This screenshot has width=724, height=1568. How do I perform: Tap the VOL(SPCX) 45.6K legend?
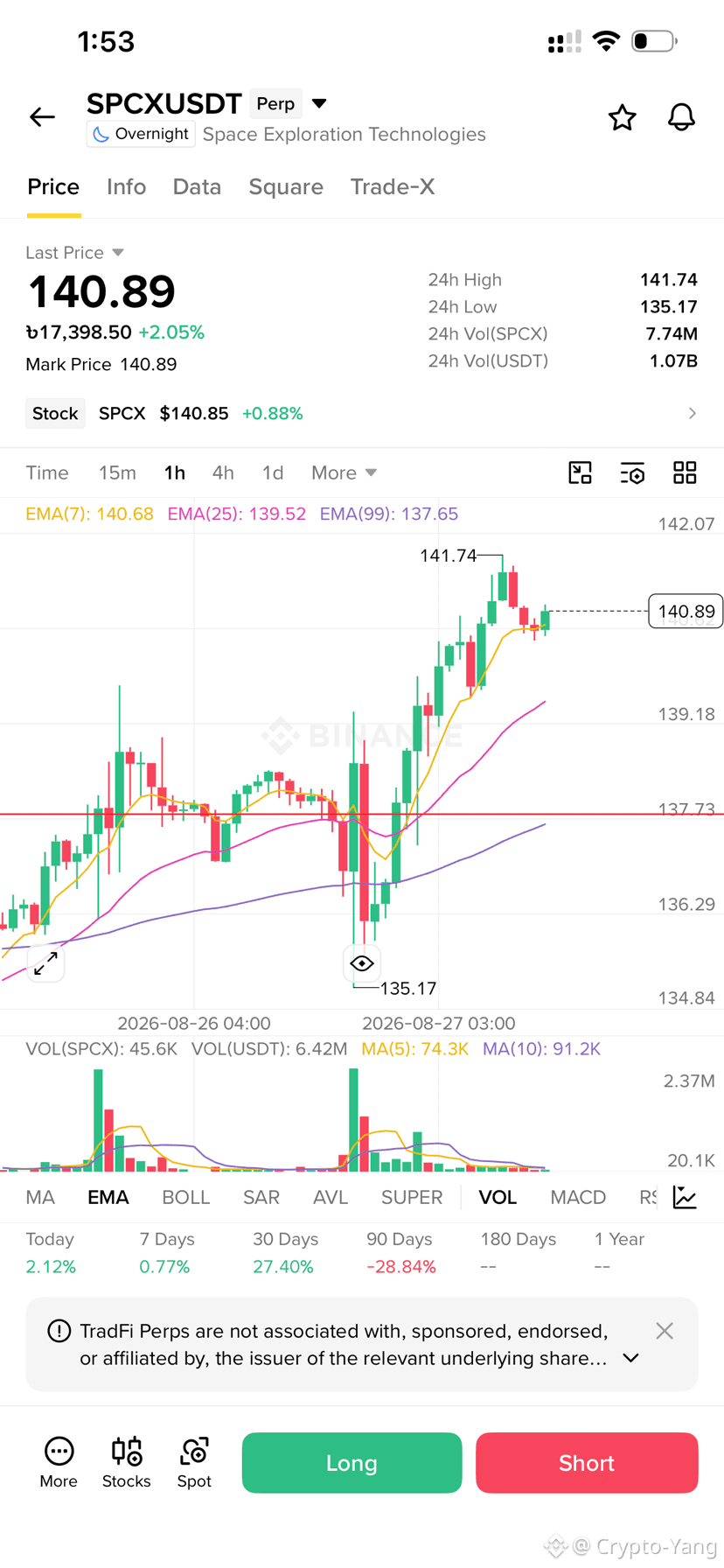[x=101, y=1048]
